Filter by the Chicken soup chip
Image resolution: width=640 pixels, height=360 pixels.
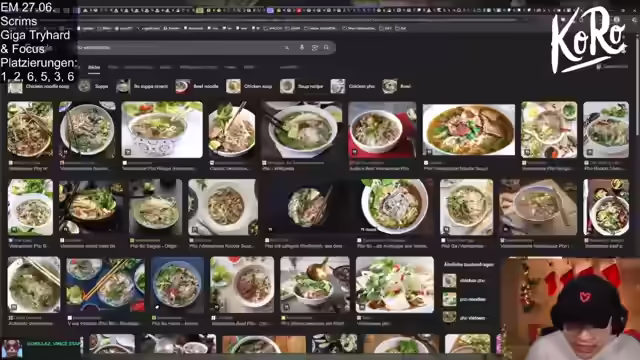pos(249,87)
